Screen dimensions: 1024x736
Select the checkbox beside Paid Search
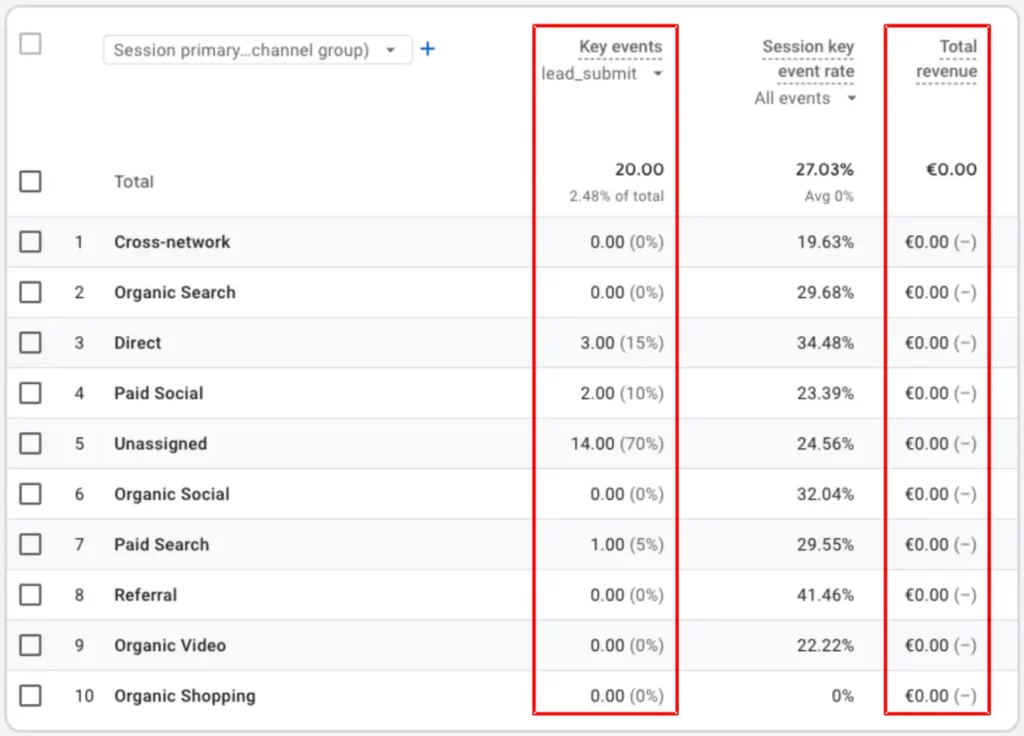tap(30, 544)
